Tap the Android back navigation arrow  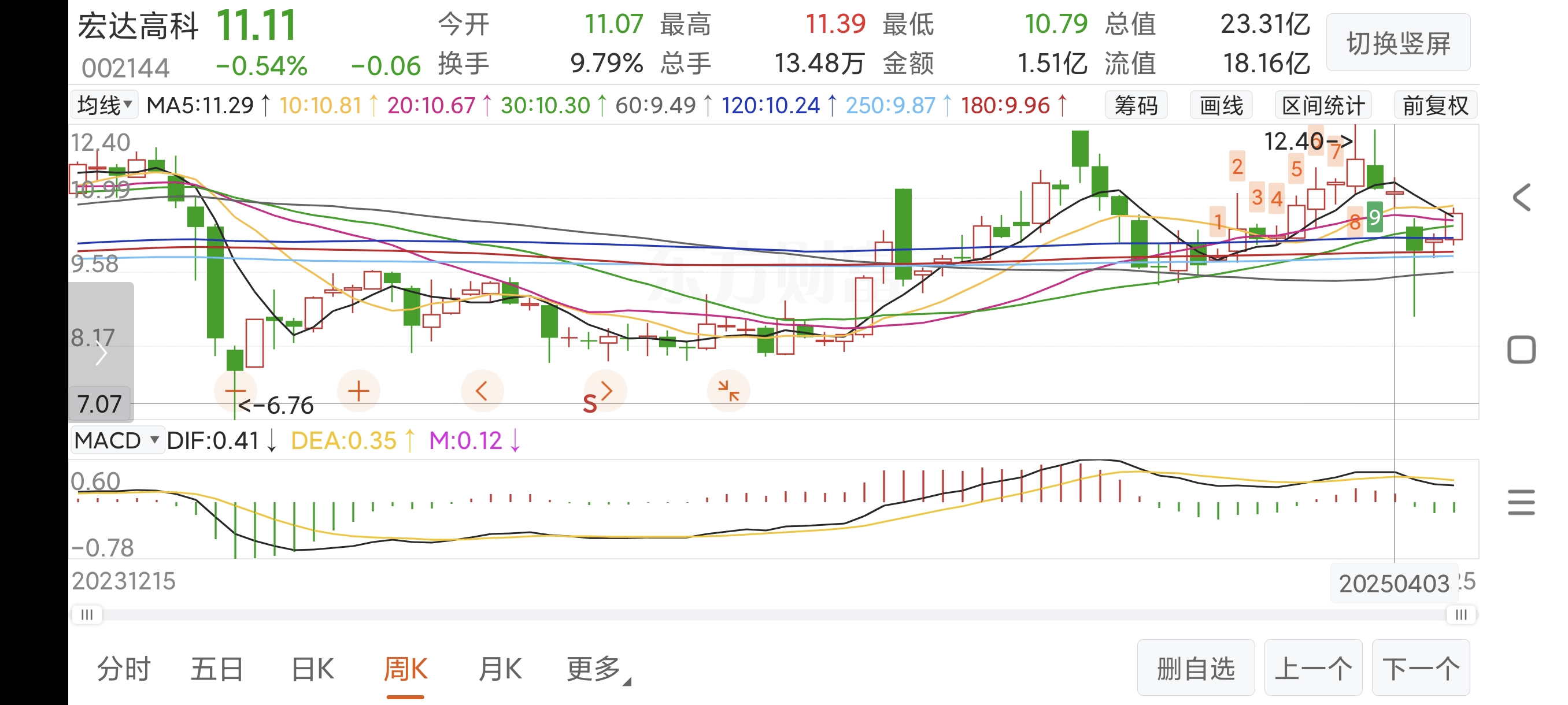pos(1521,198)
